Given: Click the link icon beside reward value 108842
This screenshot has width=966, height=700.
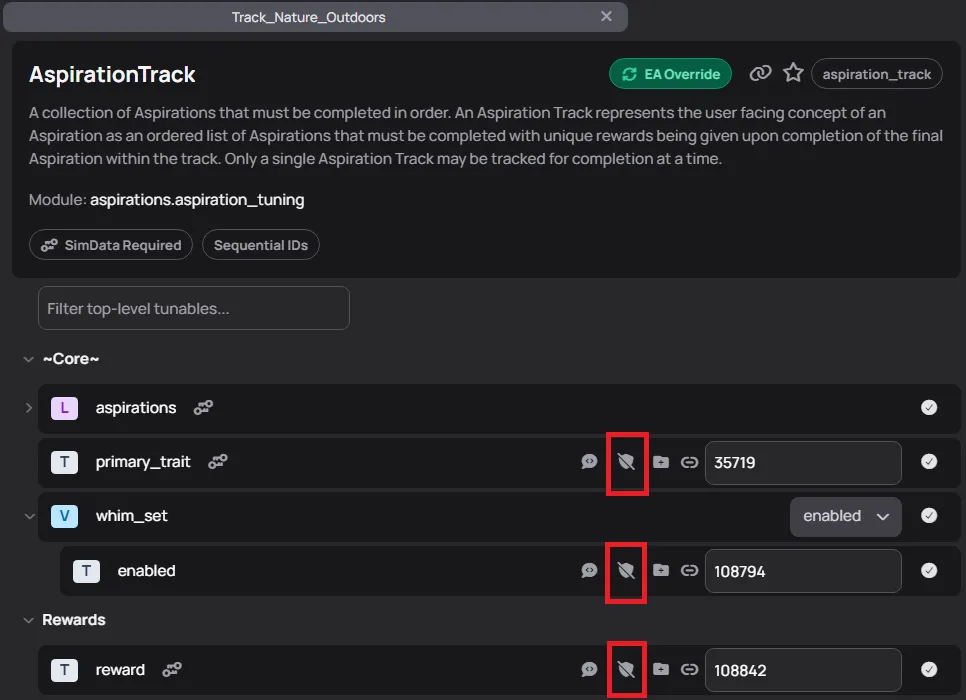Looking at the screenshot, I should tap(689, 670).
